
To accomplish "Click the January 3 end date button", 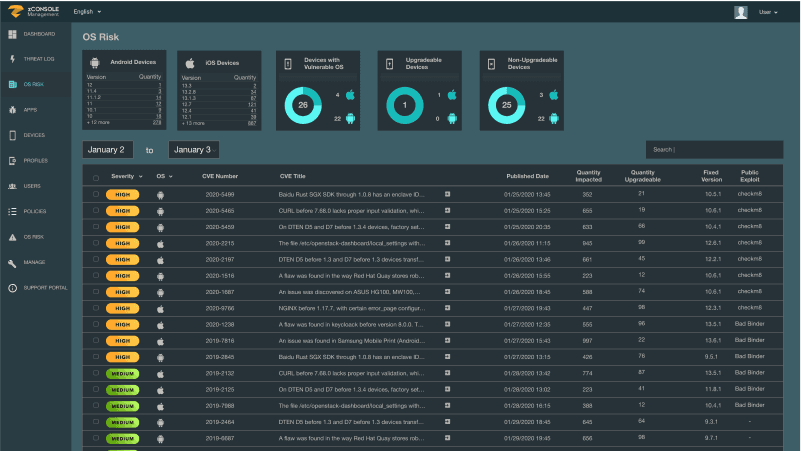I will tap(193, 150).
